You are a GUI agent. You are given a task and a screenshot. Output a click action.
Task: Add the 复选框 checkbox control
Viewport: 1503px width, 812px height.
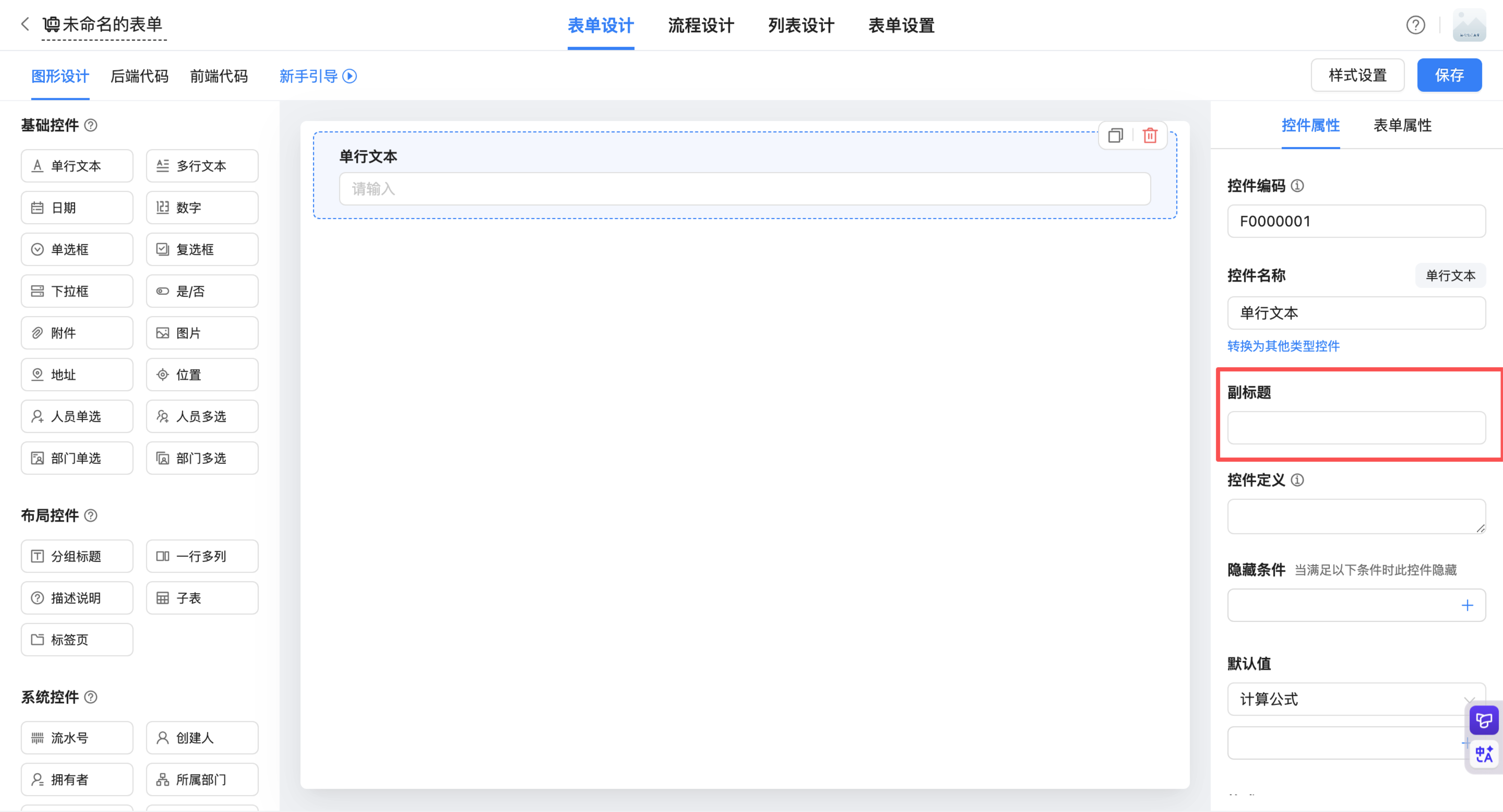tap(202, 249)
